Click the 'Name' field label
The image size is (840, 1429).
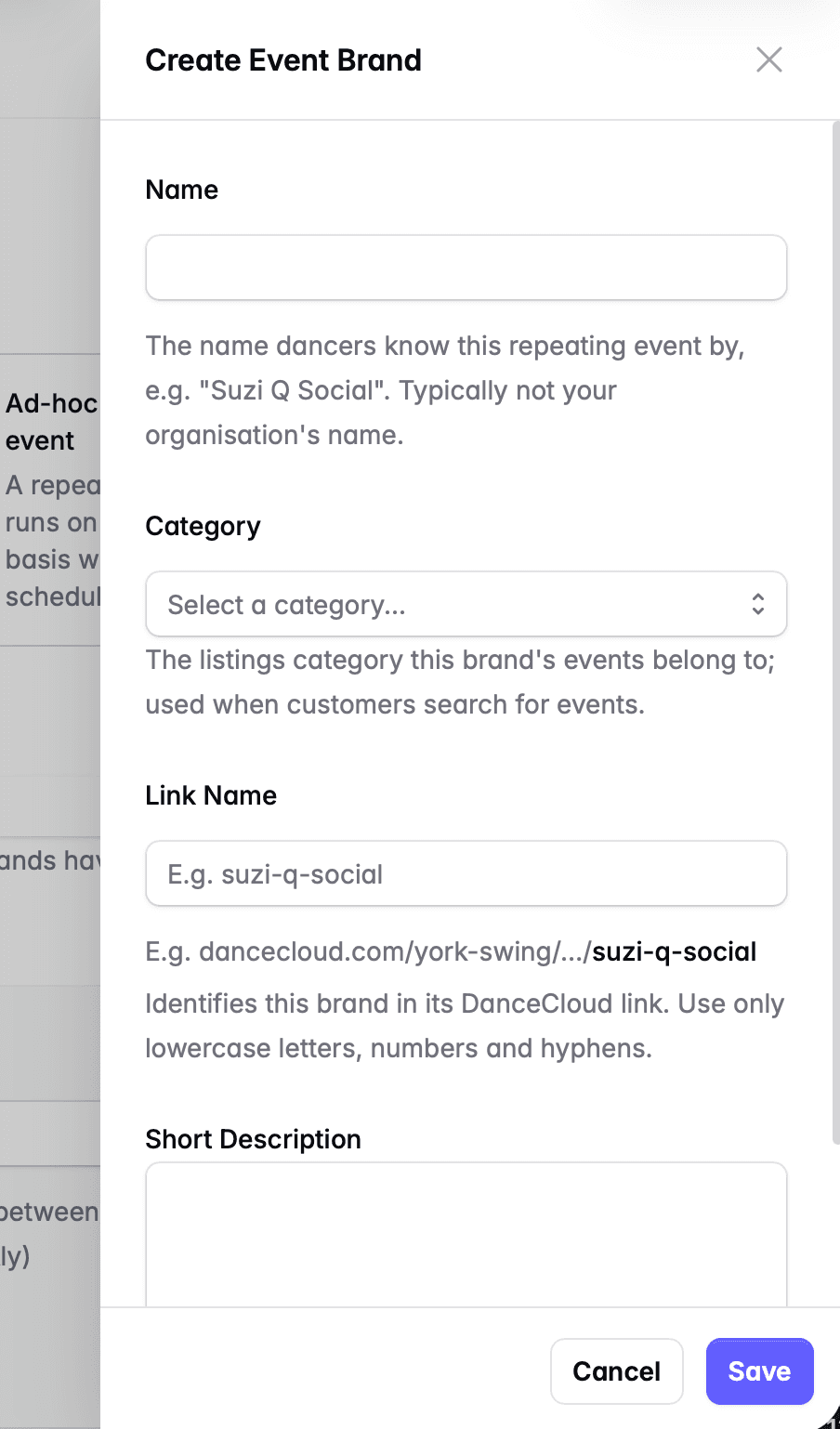click(x=182, y=190)
